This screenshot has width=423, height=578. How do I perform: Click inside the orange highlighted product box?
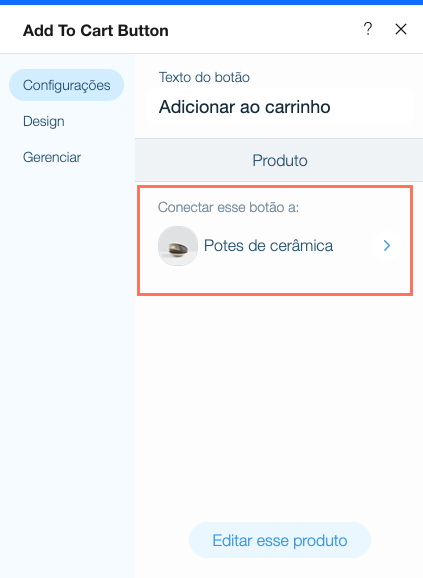(x=275, y=240)
